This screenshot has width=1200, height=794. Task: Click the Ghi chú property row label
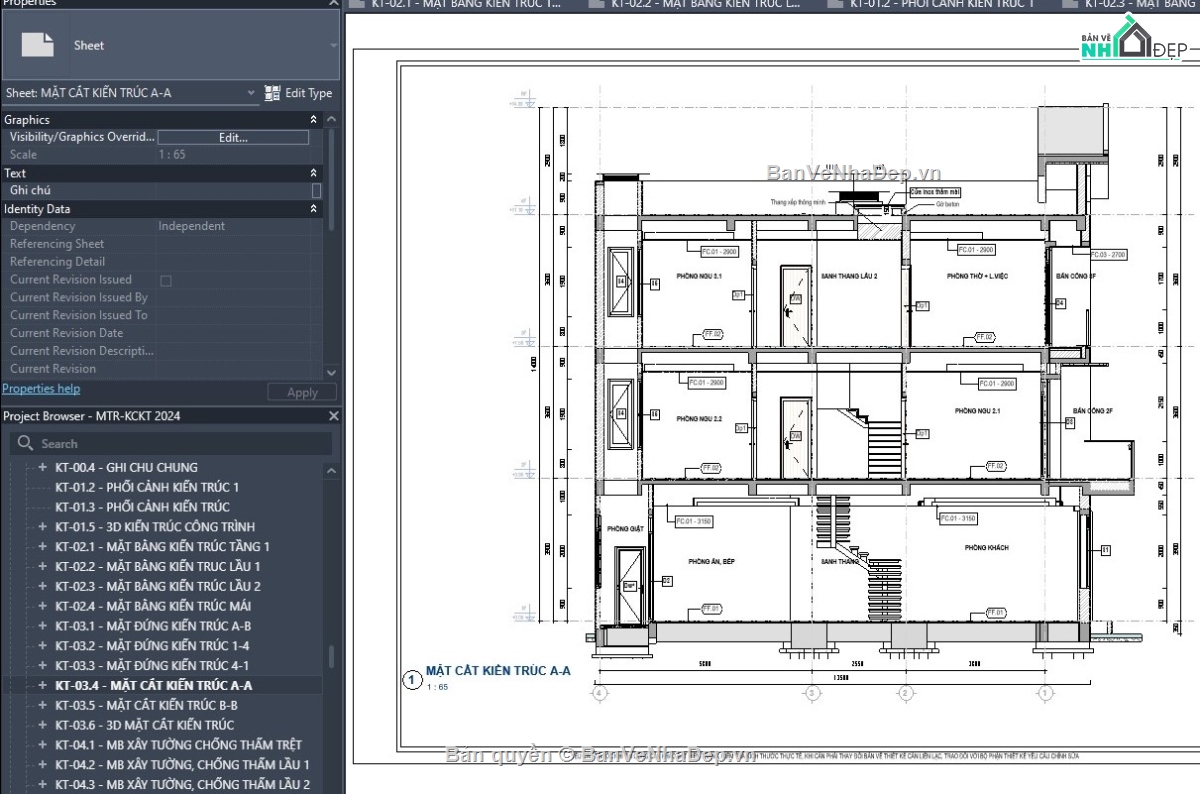click(x=30, y=190)
